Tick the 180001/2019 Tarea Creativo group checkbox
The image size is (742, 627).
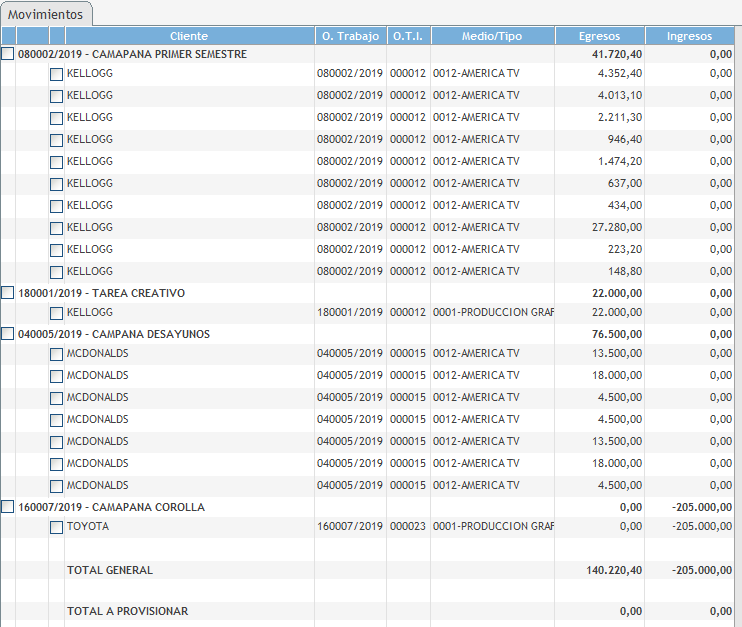tap(8, 293)
